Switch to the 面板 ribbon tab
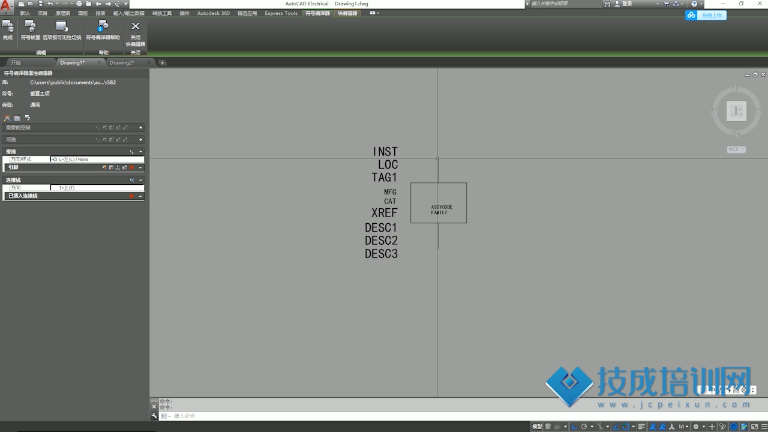This screenshot has height=432, width=768. [83, 13]
